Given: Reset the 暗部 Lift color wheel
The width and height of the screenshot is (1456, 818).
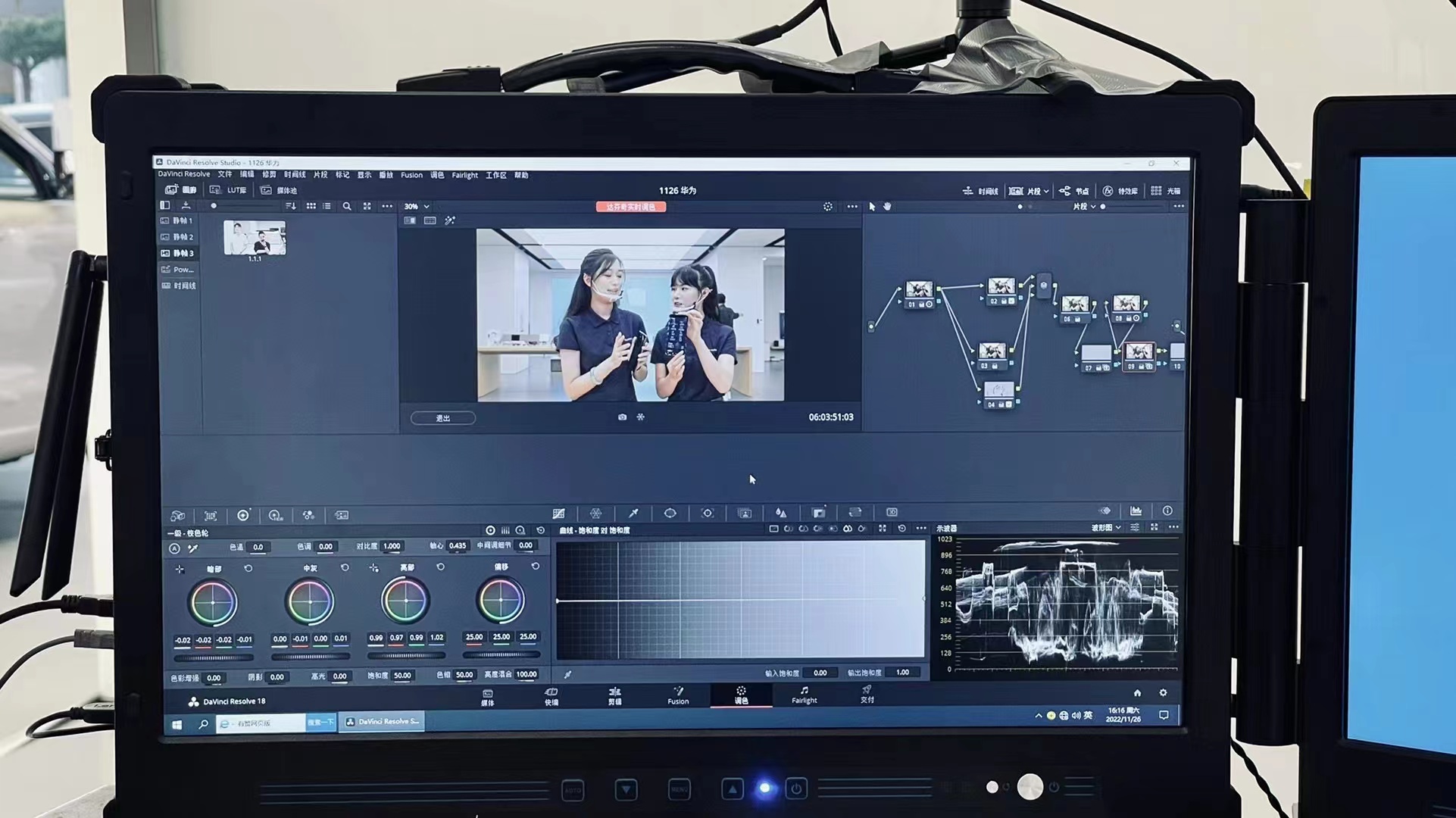Looking at the screenshot, I should pos(248,568).
